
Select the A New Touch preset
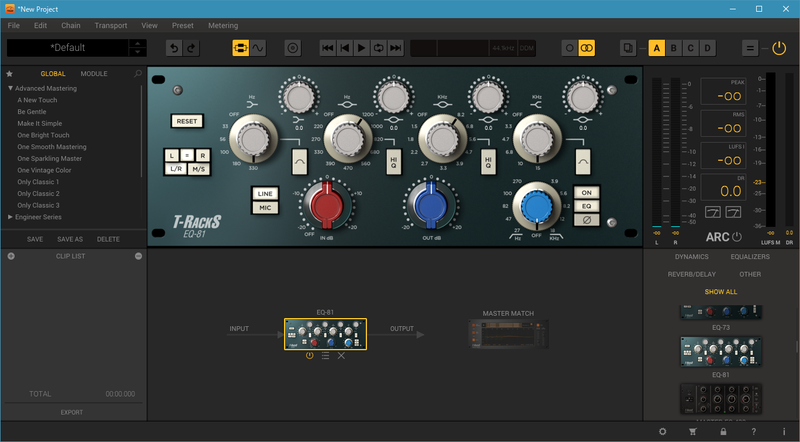click(x=37, y=100)
